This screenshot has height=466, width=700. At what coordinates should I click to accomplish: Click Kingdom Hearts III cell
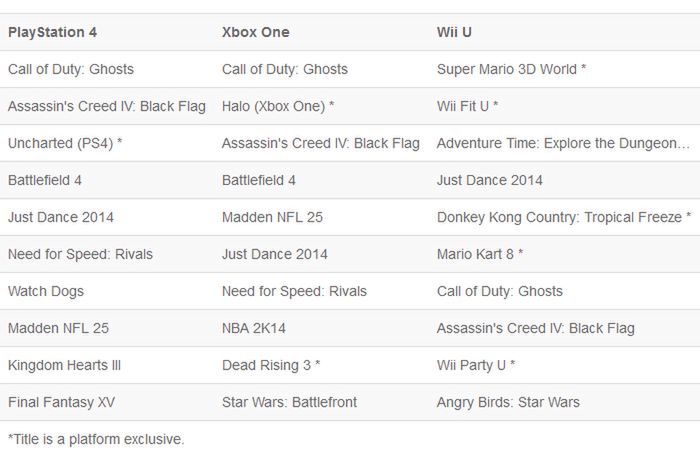point(64,365)
